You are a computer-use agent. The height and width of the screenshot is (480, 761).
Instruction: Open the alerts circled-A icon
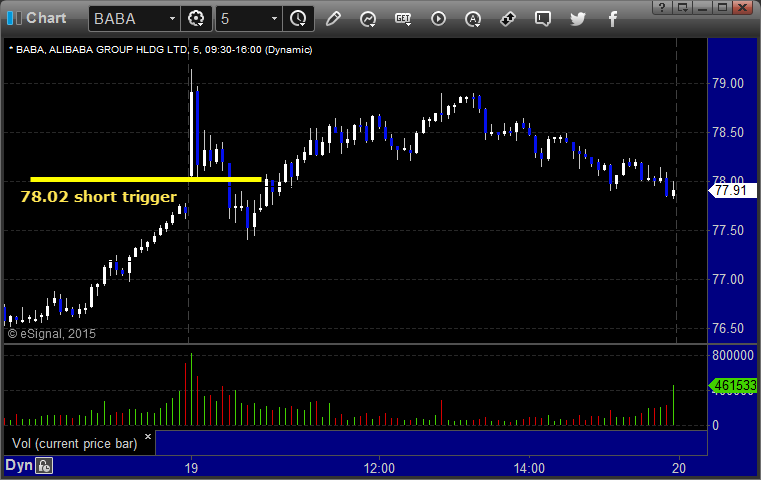[473, 19]
